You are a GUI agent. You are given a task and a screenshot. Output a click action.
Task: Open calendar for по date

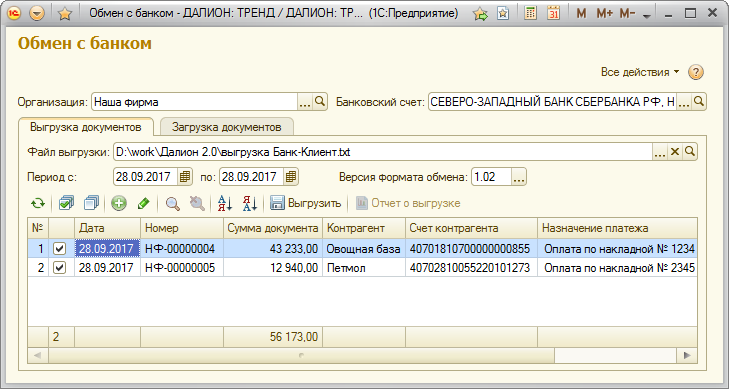point(291,177)
